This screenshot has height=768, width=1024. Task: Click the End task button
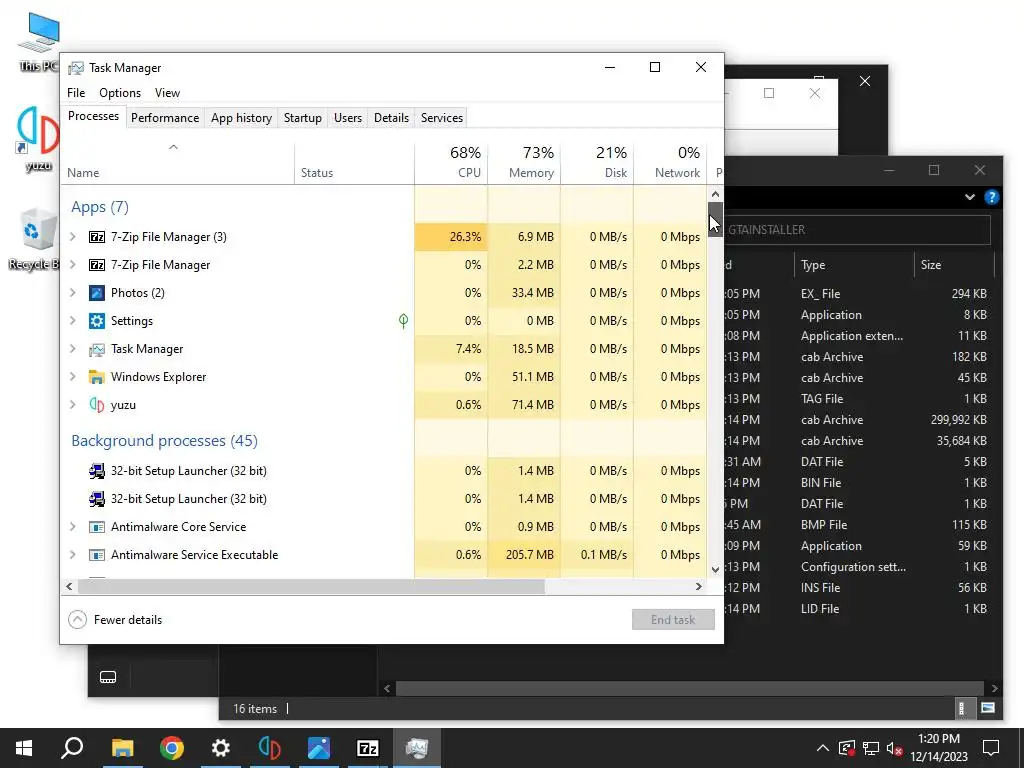point(673,620)
